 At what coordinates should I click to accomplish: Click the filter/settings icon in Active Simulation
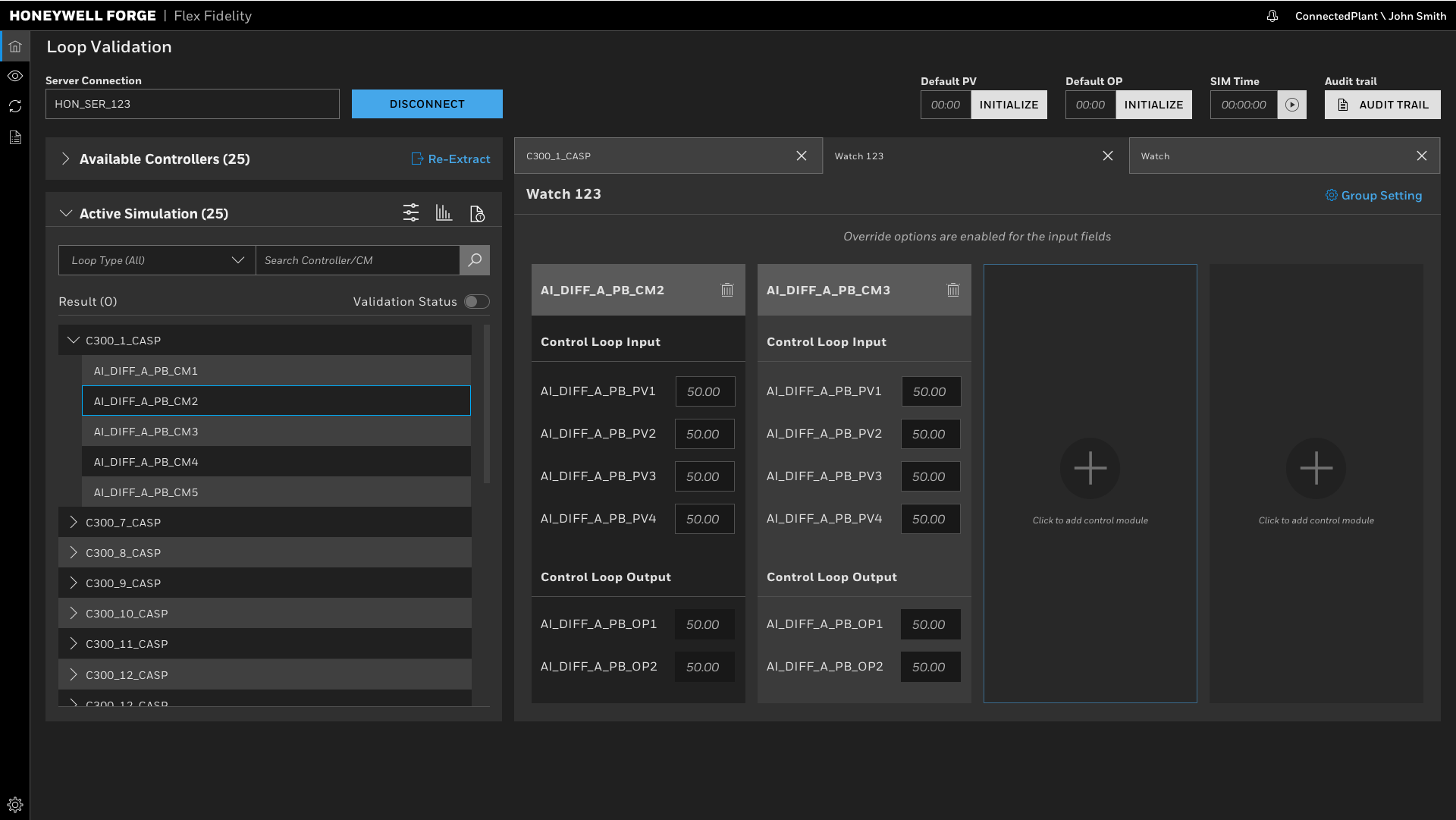(x=411, y=213)
